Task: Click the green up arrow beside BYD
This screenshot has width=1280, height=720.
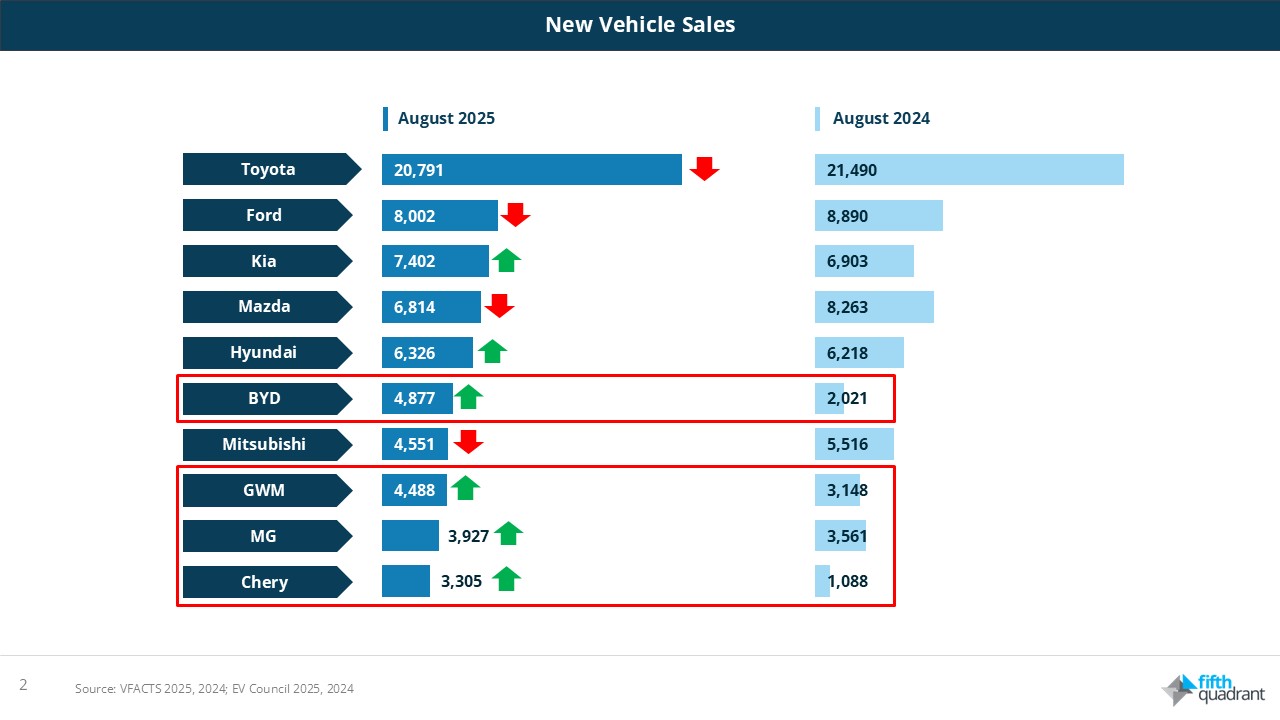Action: point(468,398)
